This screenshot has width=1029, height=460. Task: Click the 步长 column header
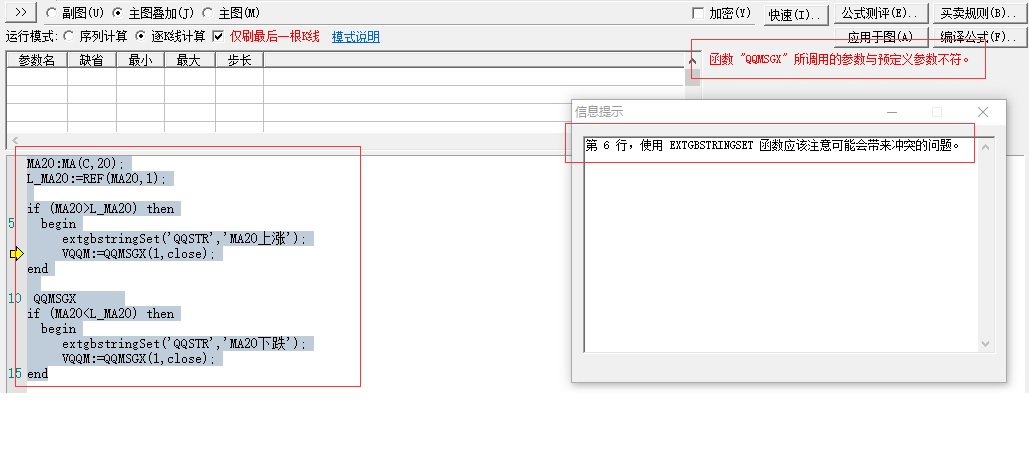(239, 60)
